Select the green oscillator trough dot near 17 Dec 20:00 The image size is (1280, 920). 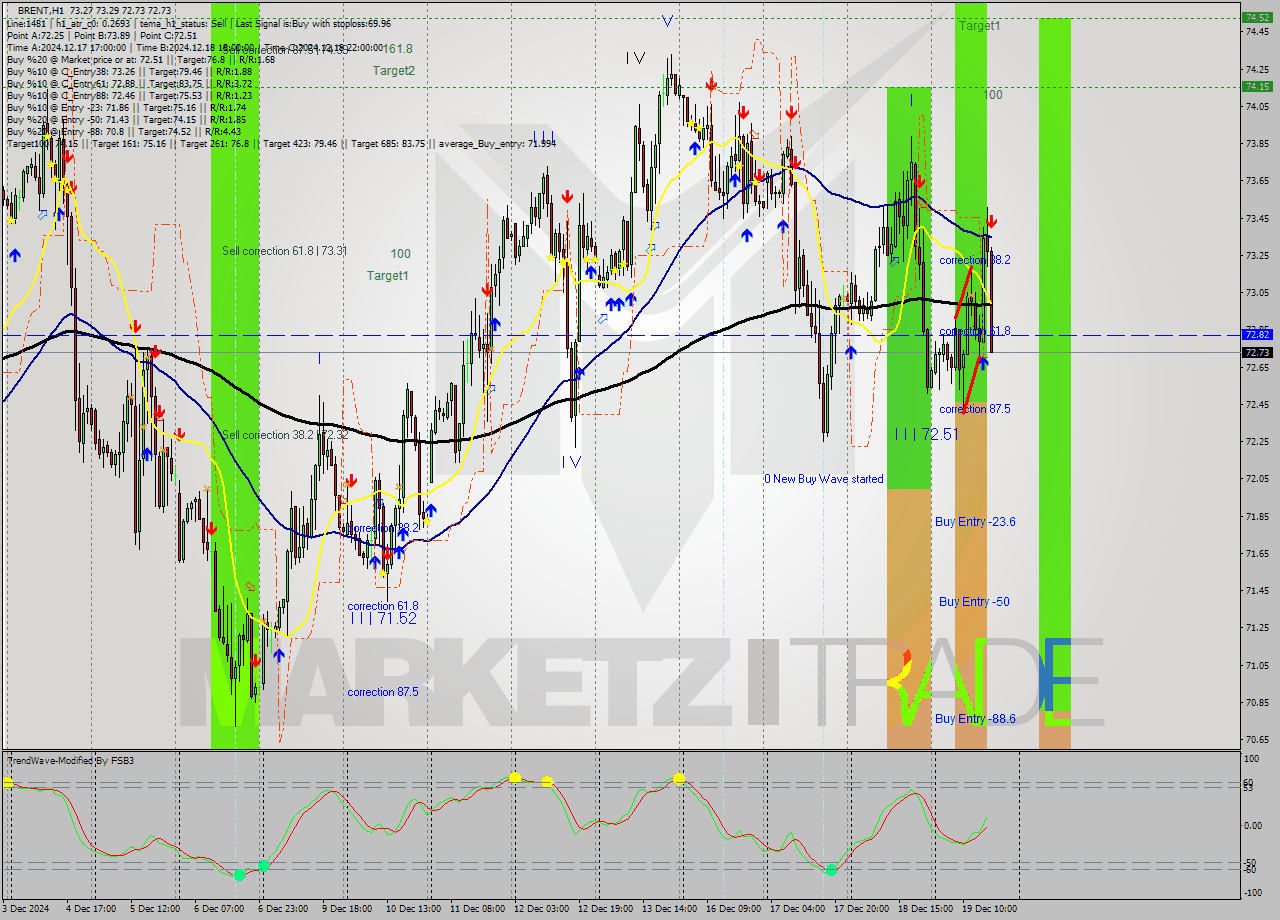click(x=831, y=870)
